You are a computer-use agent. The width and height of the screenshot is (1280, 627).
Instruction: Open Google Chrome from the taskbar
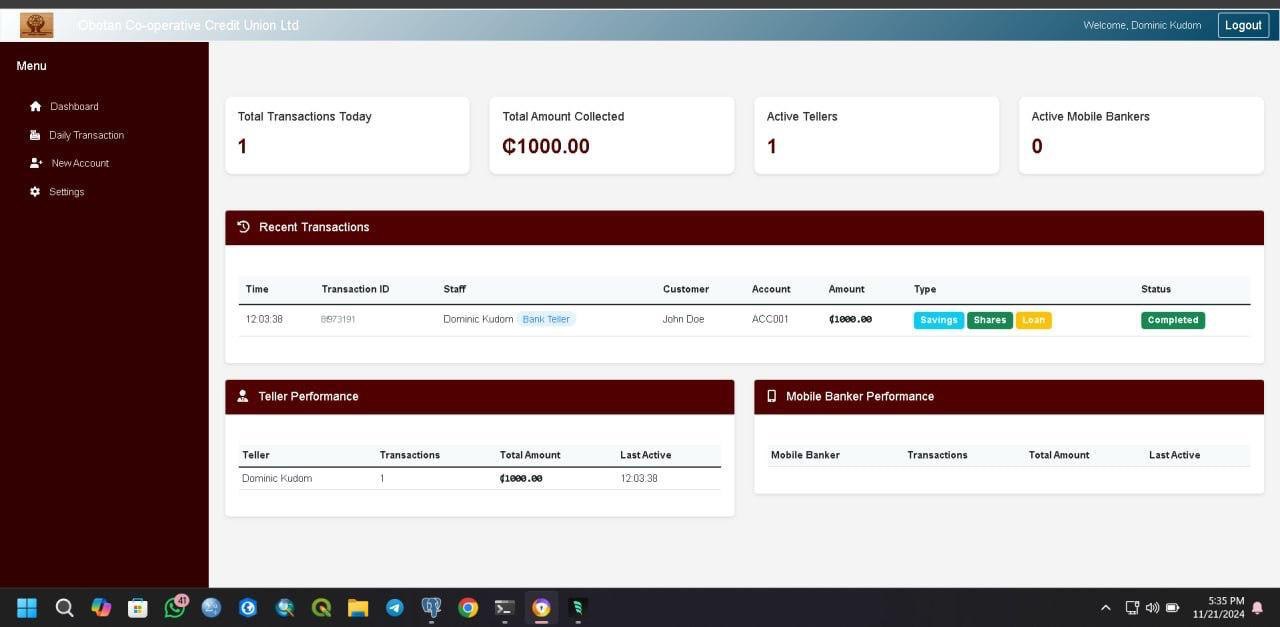pos(468,607)
